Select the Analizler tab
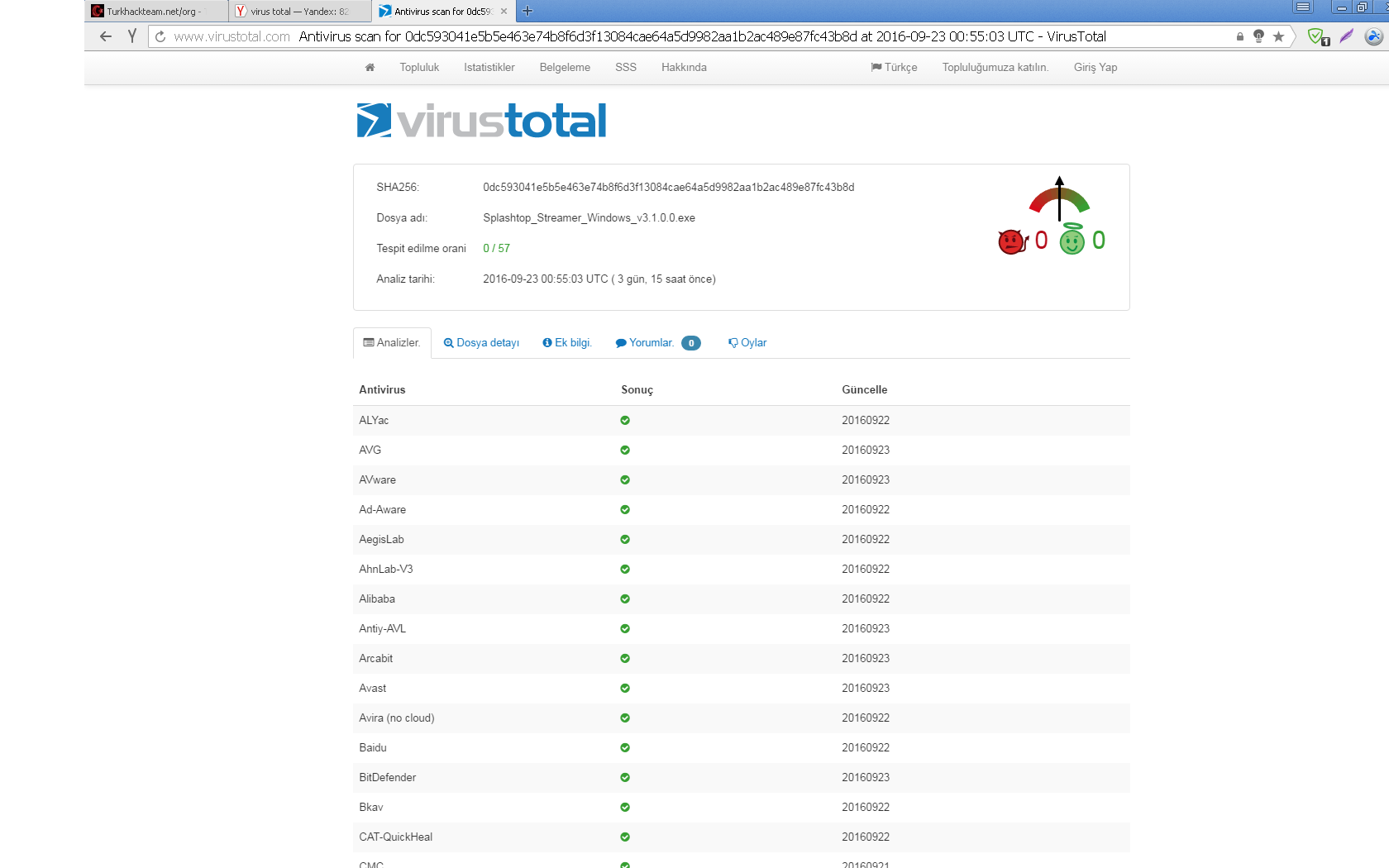Screen dimensions: 1389x868 point(392,342)
